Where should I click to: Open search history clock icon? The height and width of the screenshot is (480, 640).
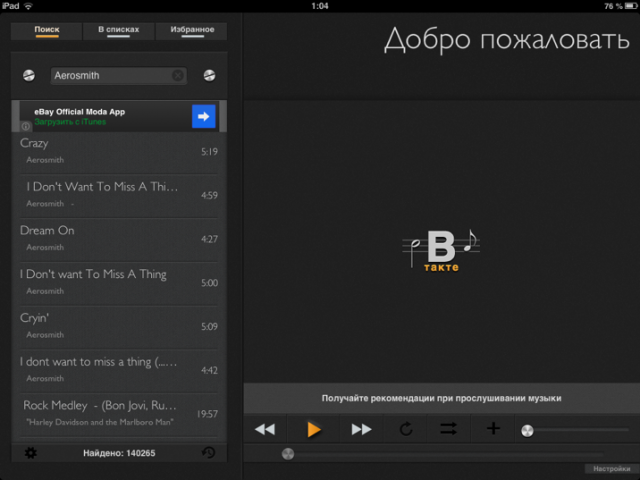coord(208,453)
